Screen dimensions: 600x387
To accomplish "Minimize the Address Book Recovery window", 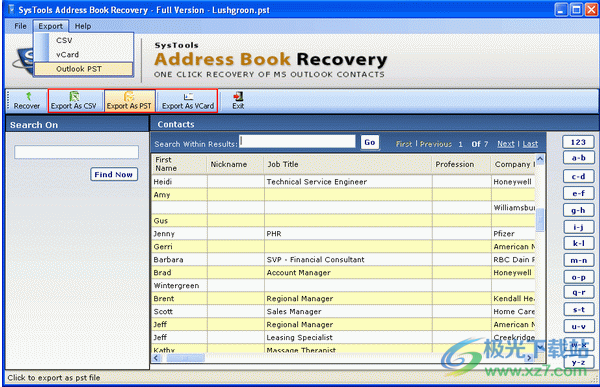I will [561, 10].
